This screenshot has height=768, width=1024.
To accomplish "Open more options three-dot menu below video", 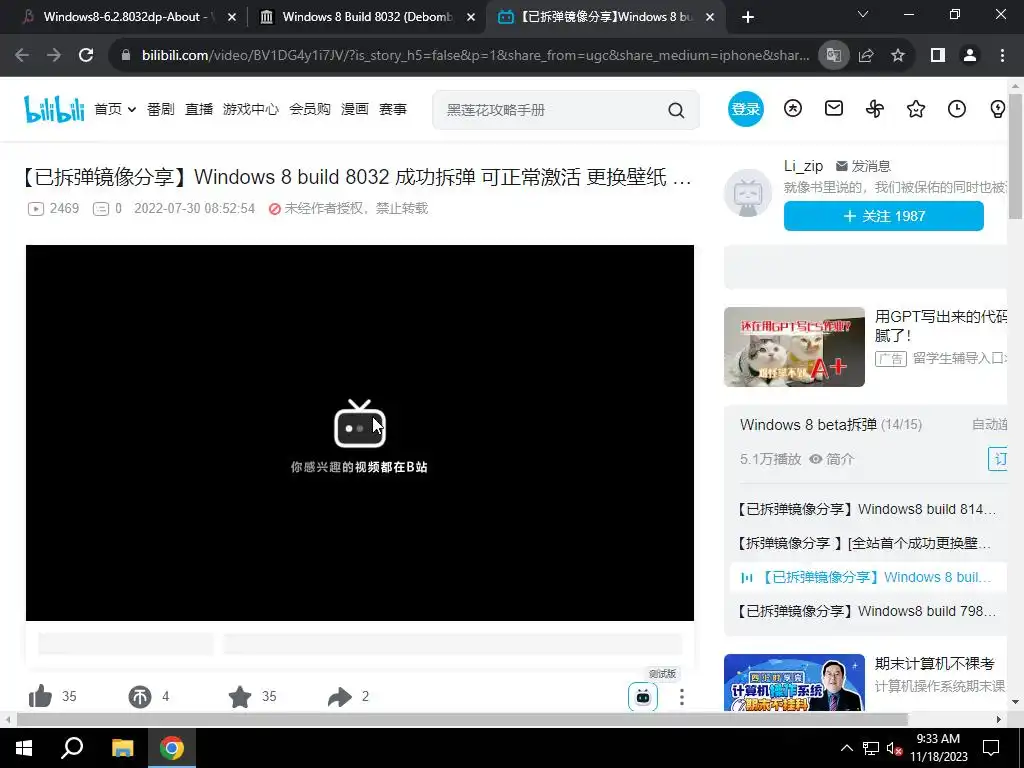I will click(x=682, y=697).
